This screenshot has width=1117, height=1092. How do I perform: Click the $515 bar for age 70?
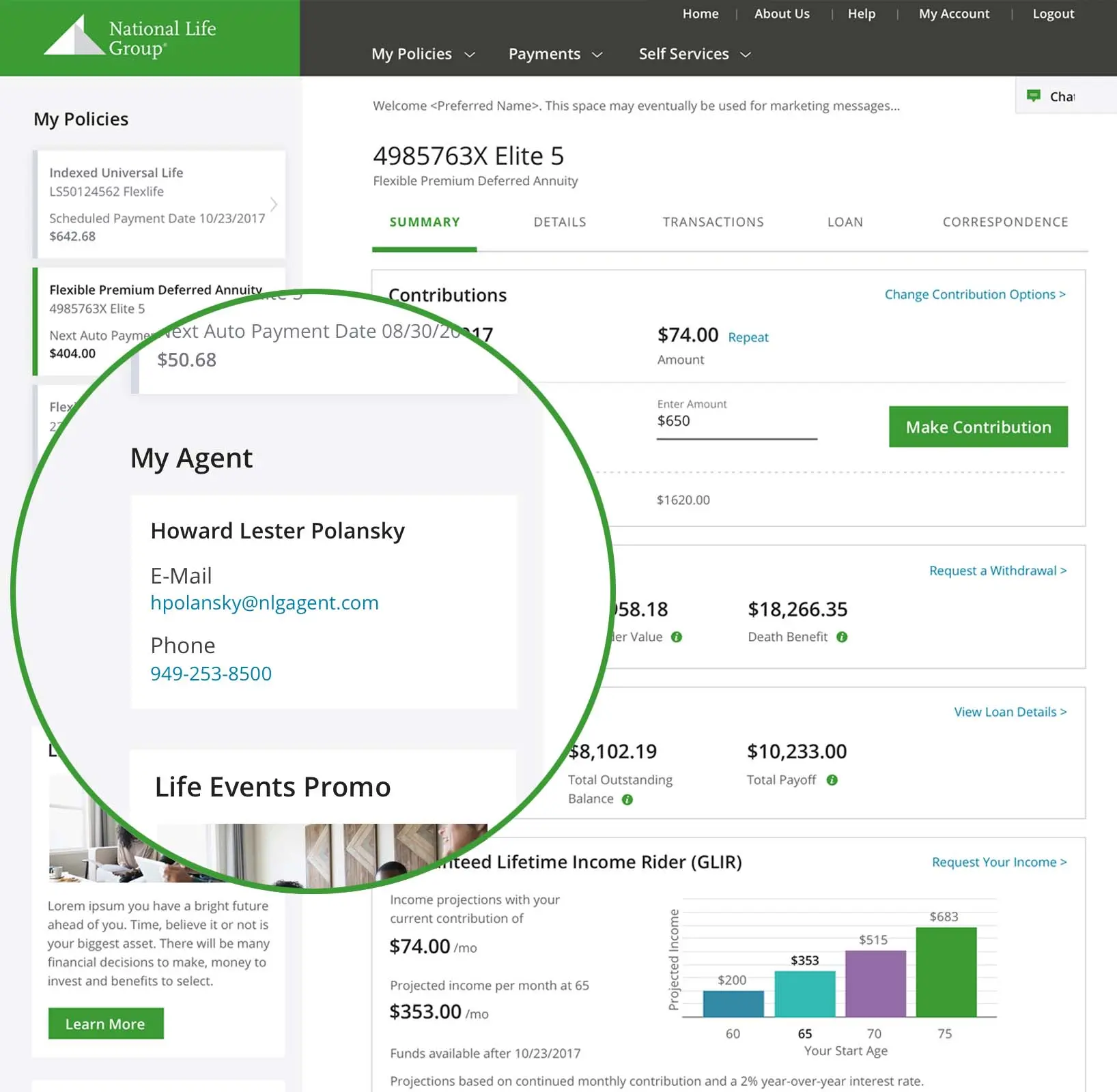pos(876,983)
